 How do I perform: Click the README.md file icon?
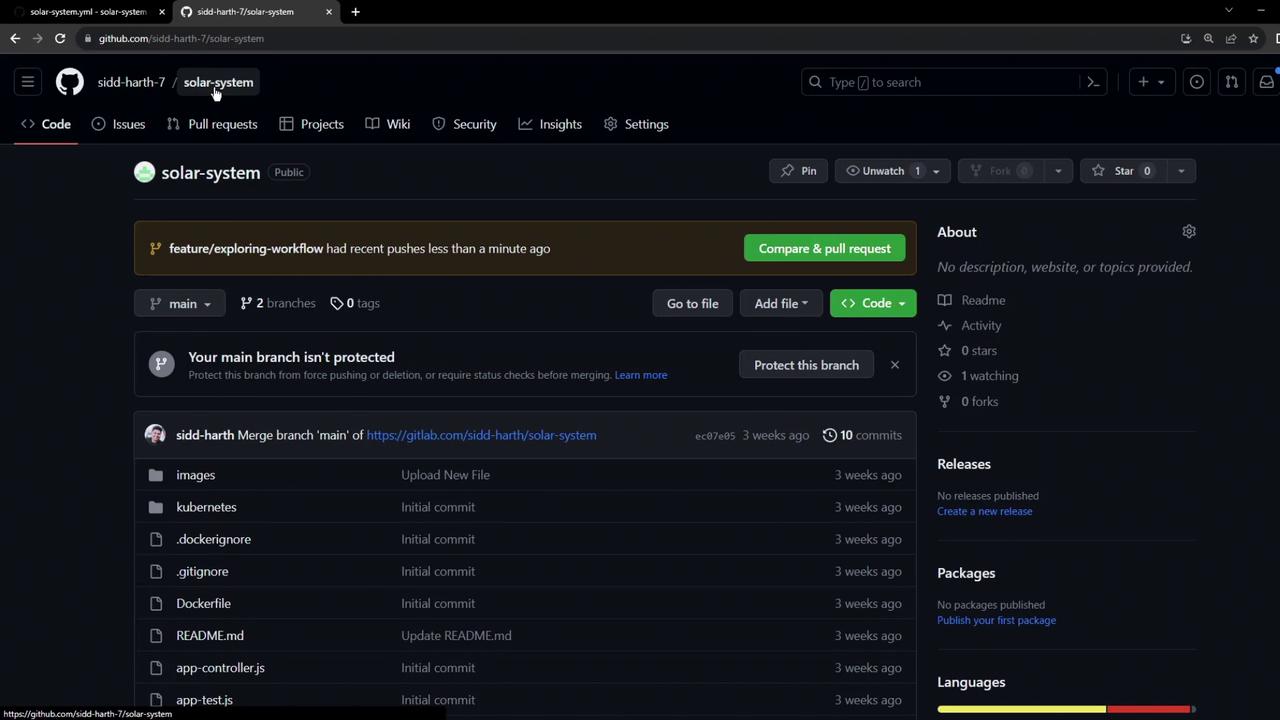pos(156,635)
